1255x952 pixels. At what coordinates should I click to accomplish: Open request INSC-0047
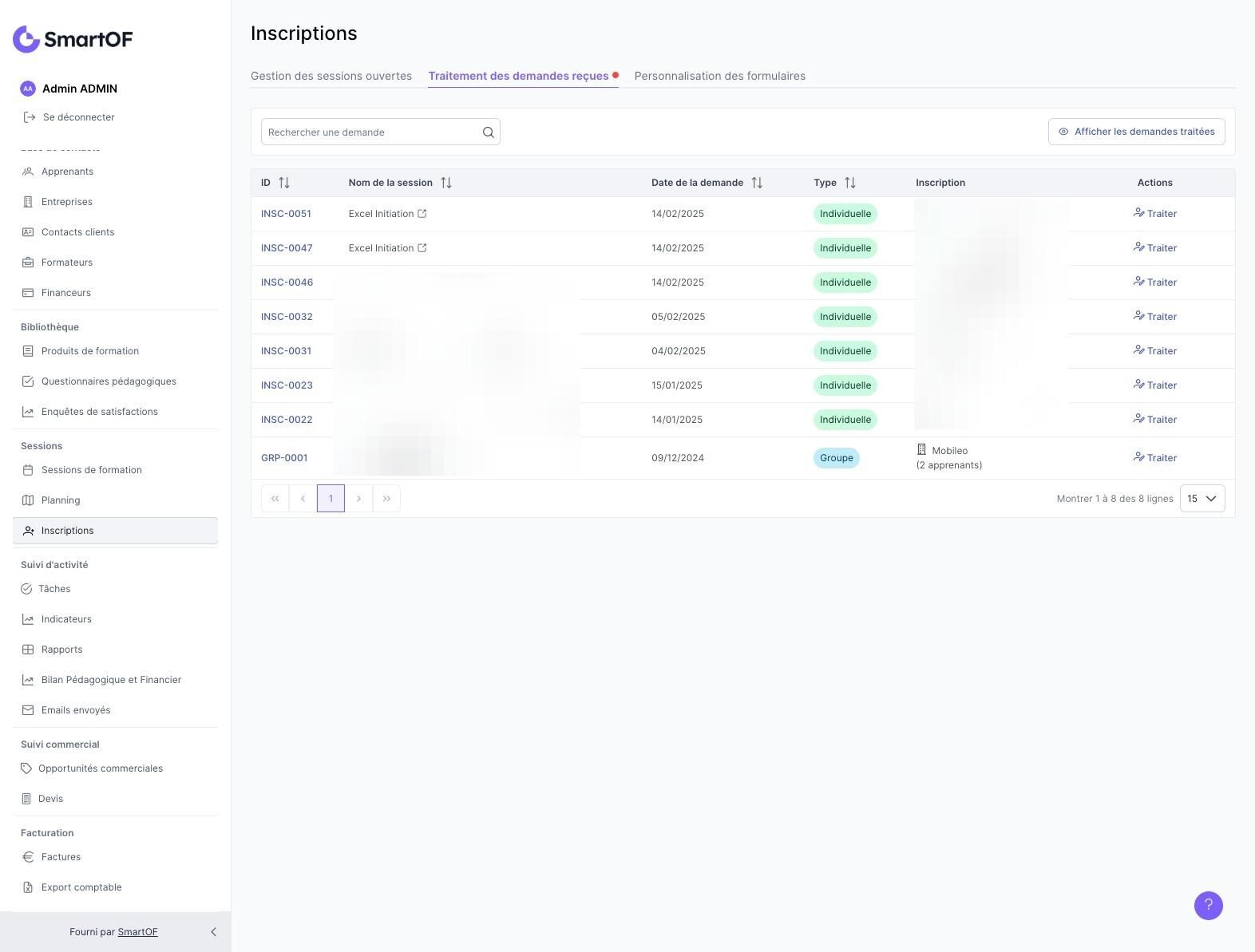tap(287, 248)
